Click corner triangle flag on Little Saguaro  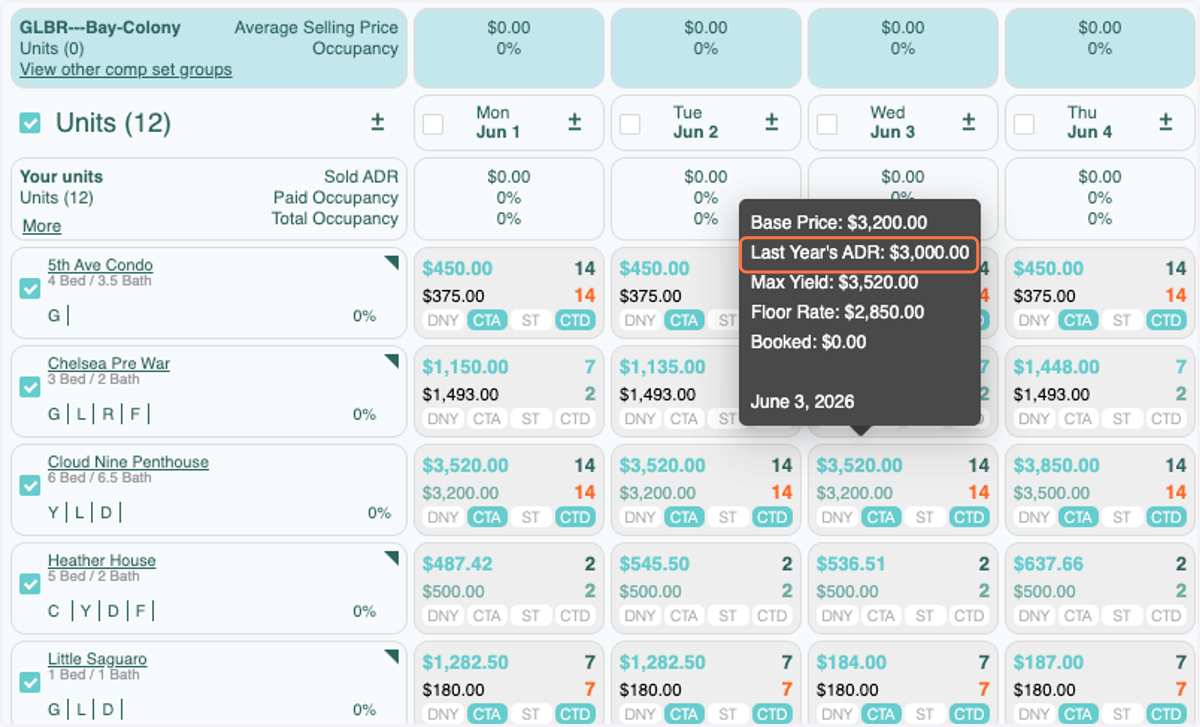(x=392, y=656)
